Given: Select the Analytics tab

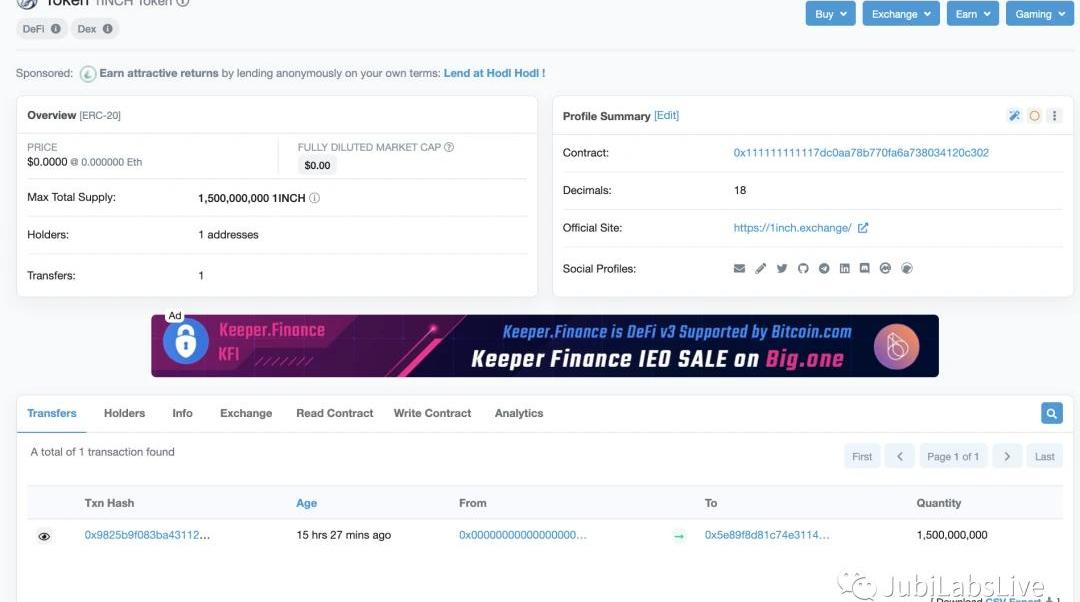Looking at the screenshot, I should click(x=519, y=413).
